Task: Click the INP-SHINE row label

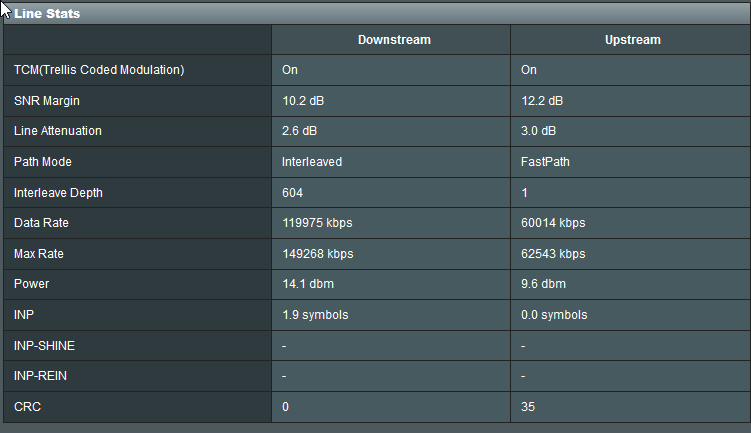Action: [x=44, y=345]
